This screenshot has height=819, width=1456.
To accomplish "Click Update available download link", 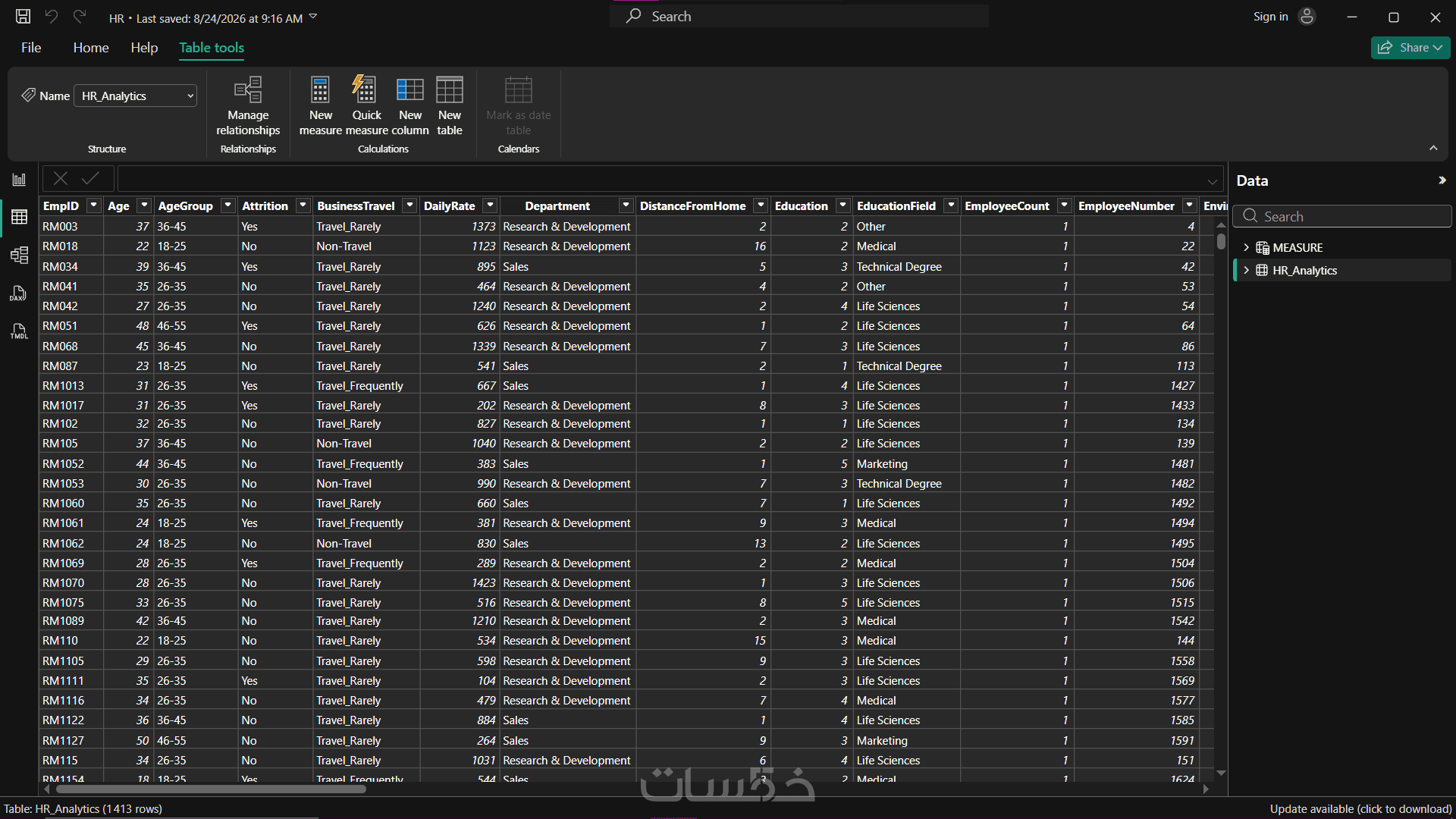I will [x=1360, y=809].
